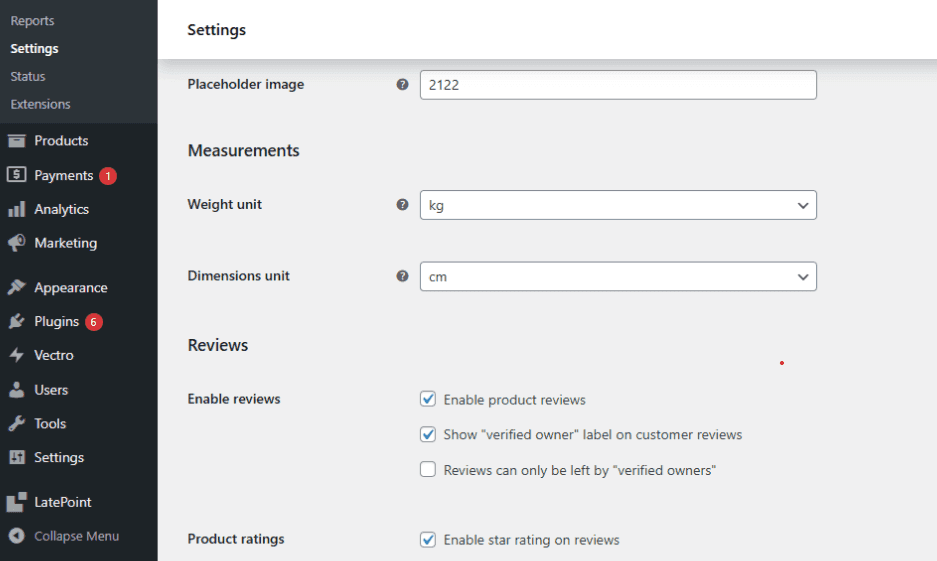937x561 pixels.
Task: Click the Appearance paintbrush icon
Action: tap(17, 287)
